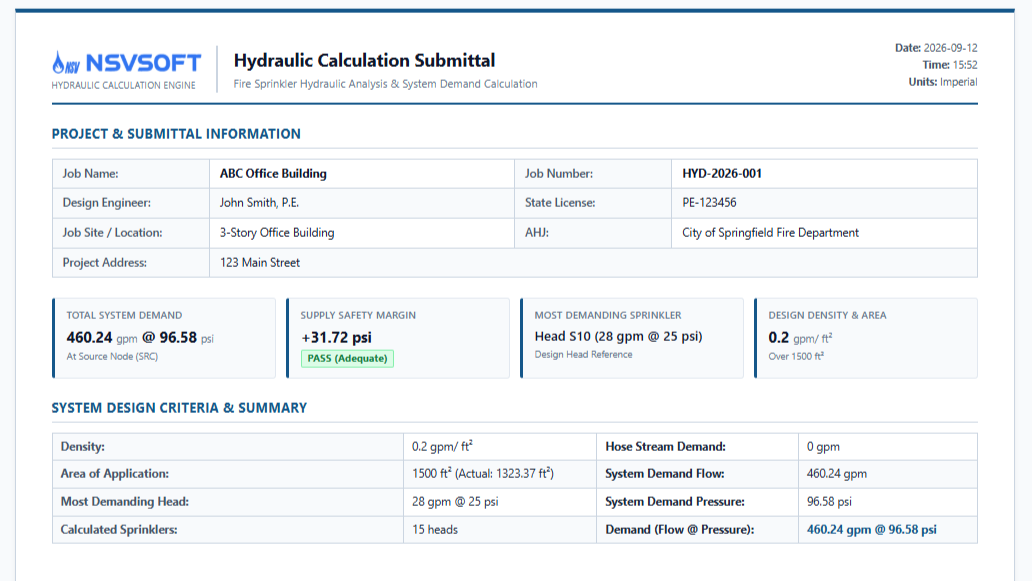Select the ABC Office Building job name cell
The height and width of the screenshot is (581, 1032).
click(361, 174)
